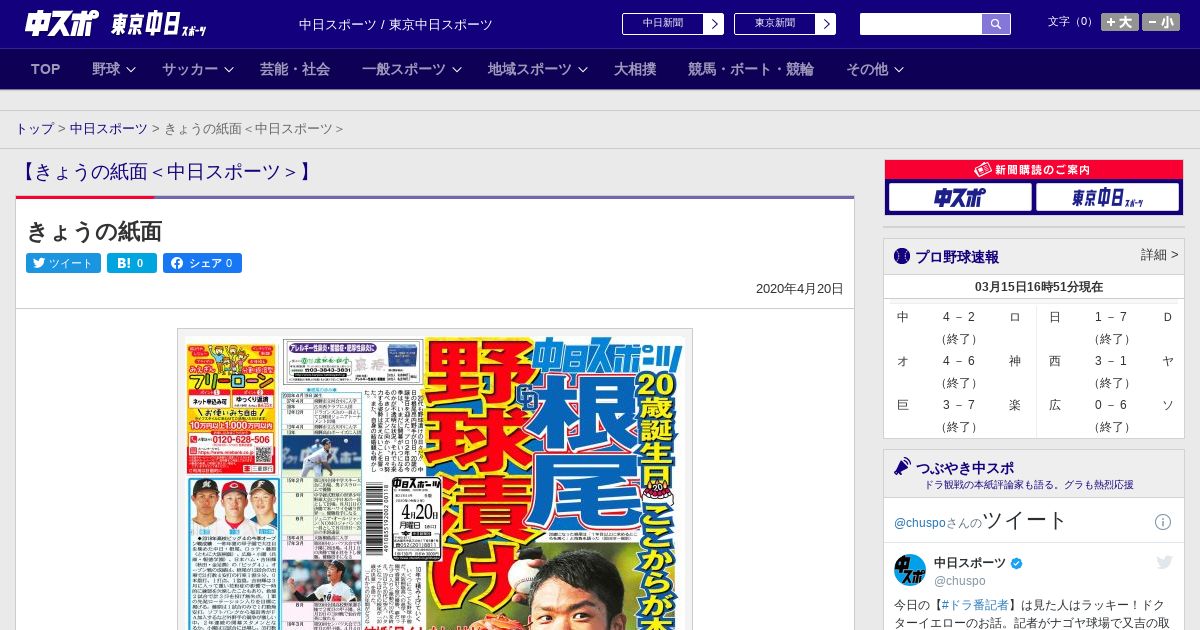The height and width of the screenshot is (630, 1200).
Task: Open 詳細 > link in プロ野球速報
Action: pos(1159,255)
